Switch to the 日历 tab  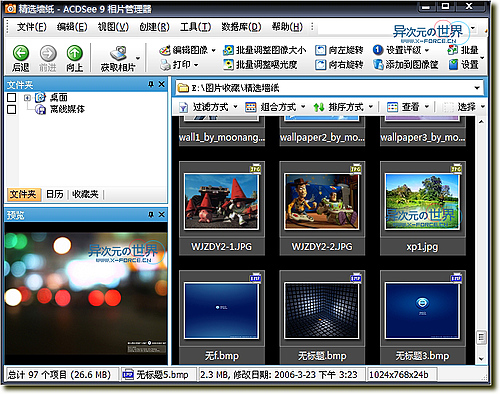click(55, 194)
